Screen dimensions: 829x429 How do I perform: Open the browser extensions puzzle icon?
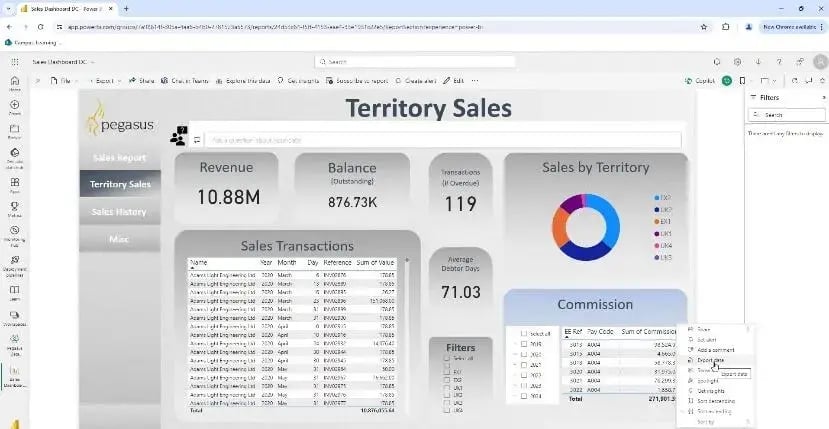click(x=725, y=26)
